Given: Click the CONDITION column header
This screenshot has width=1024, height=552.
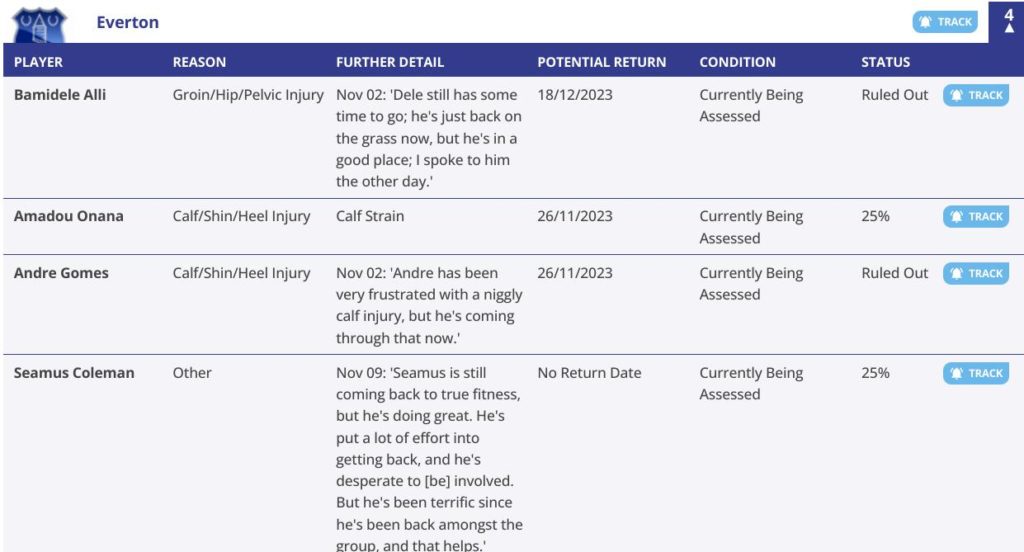Looking at the screenshot, I should pos(737,62).
